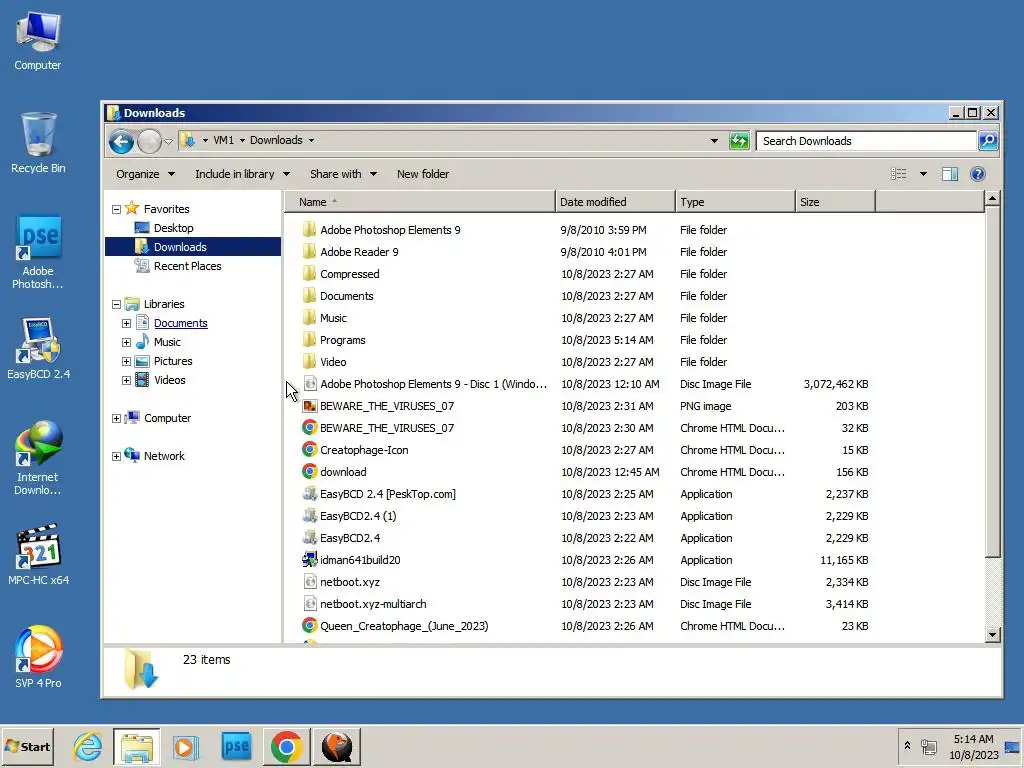
Task: Show hidden system tray icons
Action: coord(907,746)
